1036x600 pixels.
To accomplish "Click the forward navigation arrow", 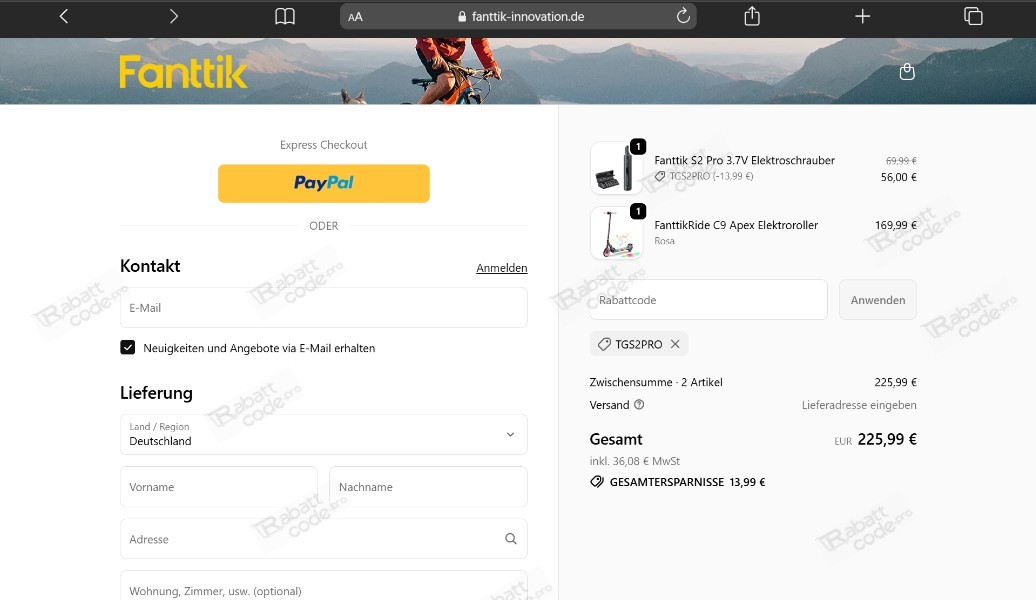I will coord(172,16).
